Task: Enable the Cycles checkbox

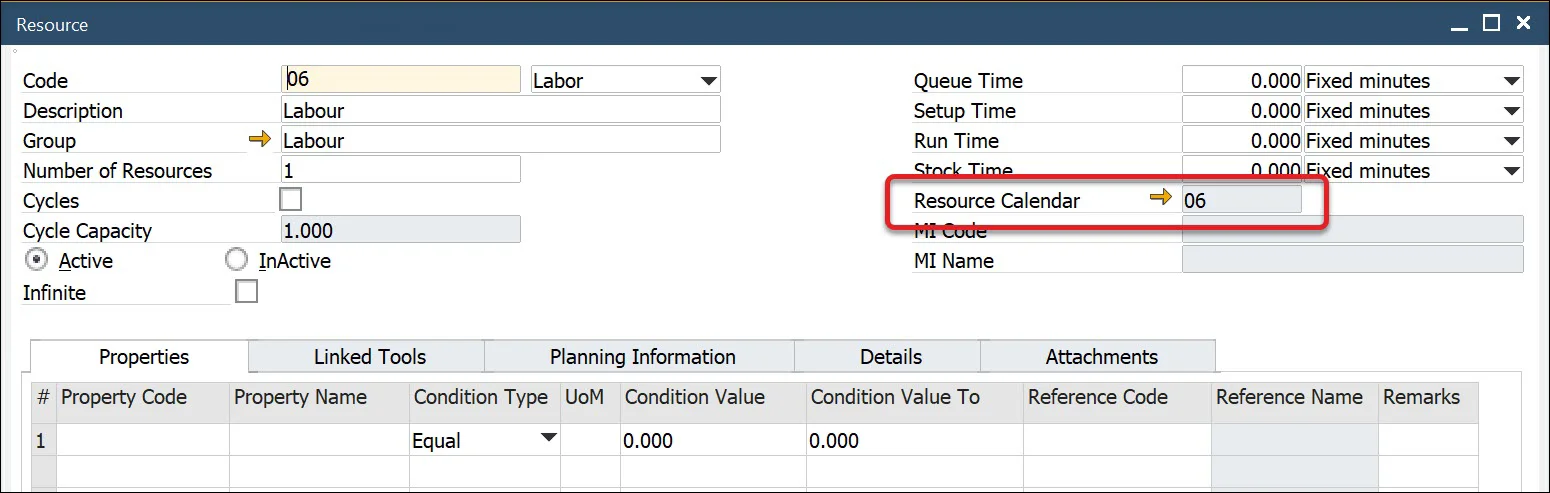Action: 291,199
